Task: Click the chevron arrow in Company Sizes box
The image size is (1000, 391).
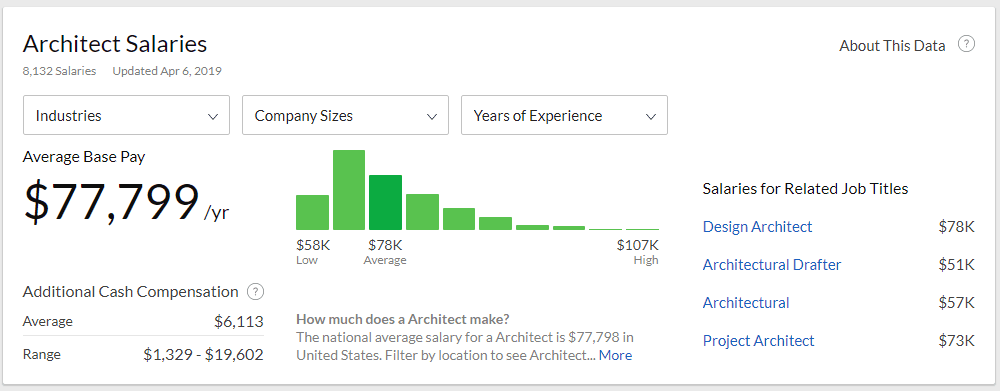Action: [432, 117]
